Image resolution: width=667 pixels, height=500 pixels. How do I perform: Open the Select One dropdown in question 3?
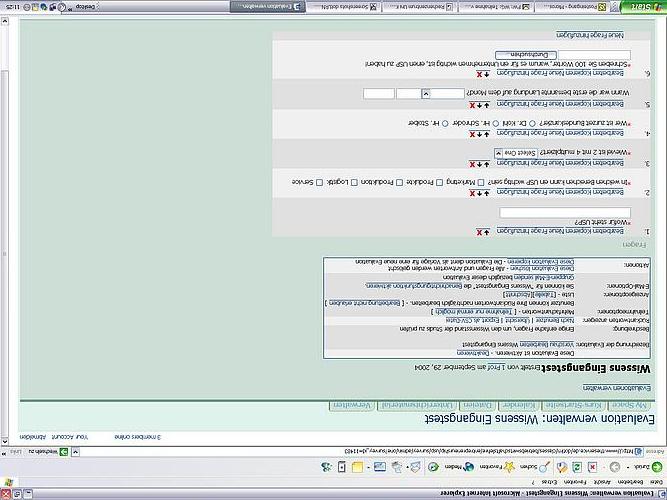(516, 153)
